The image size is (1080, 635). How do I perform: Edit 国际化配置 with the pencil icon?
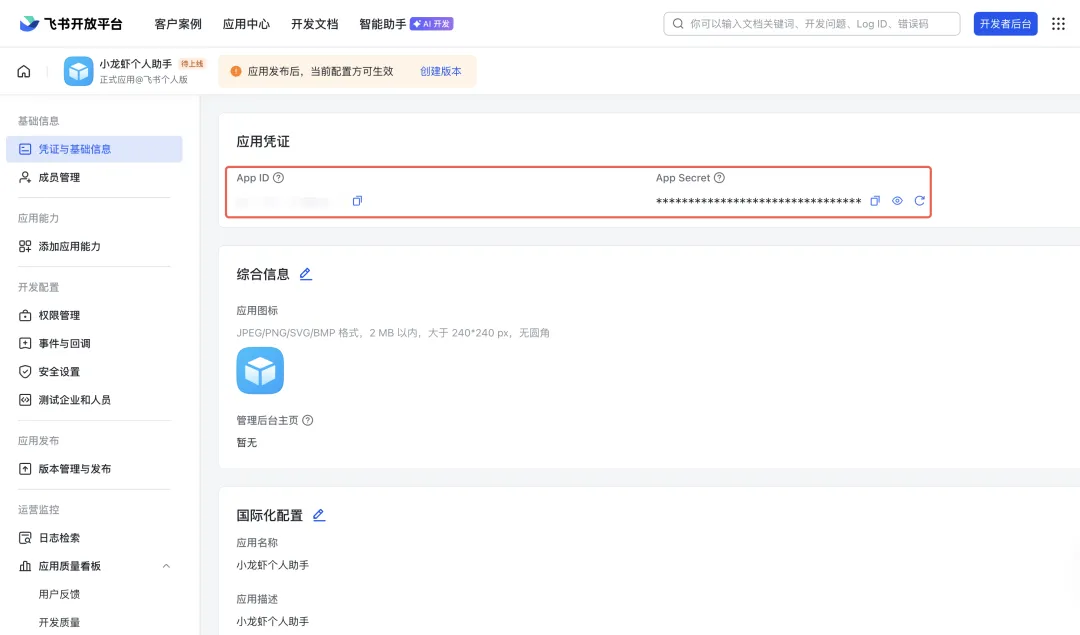tap(319, 515)
